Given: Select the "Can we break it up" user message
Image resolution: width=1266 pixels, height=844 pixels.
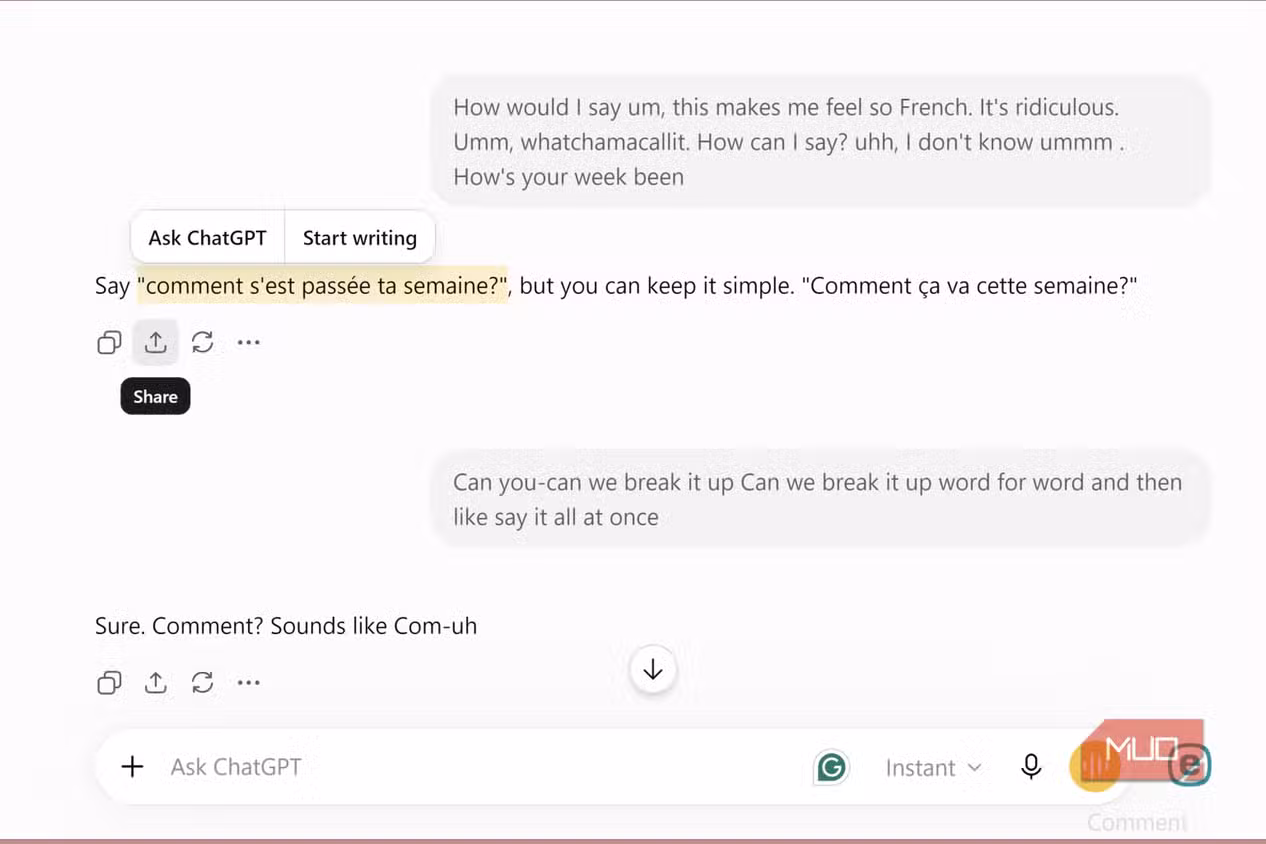Looking at the screenshot, I should [820, 499].
